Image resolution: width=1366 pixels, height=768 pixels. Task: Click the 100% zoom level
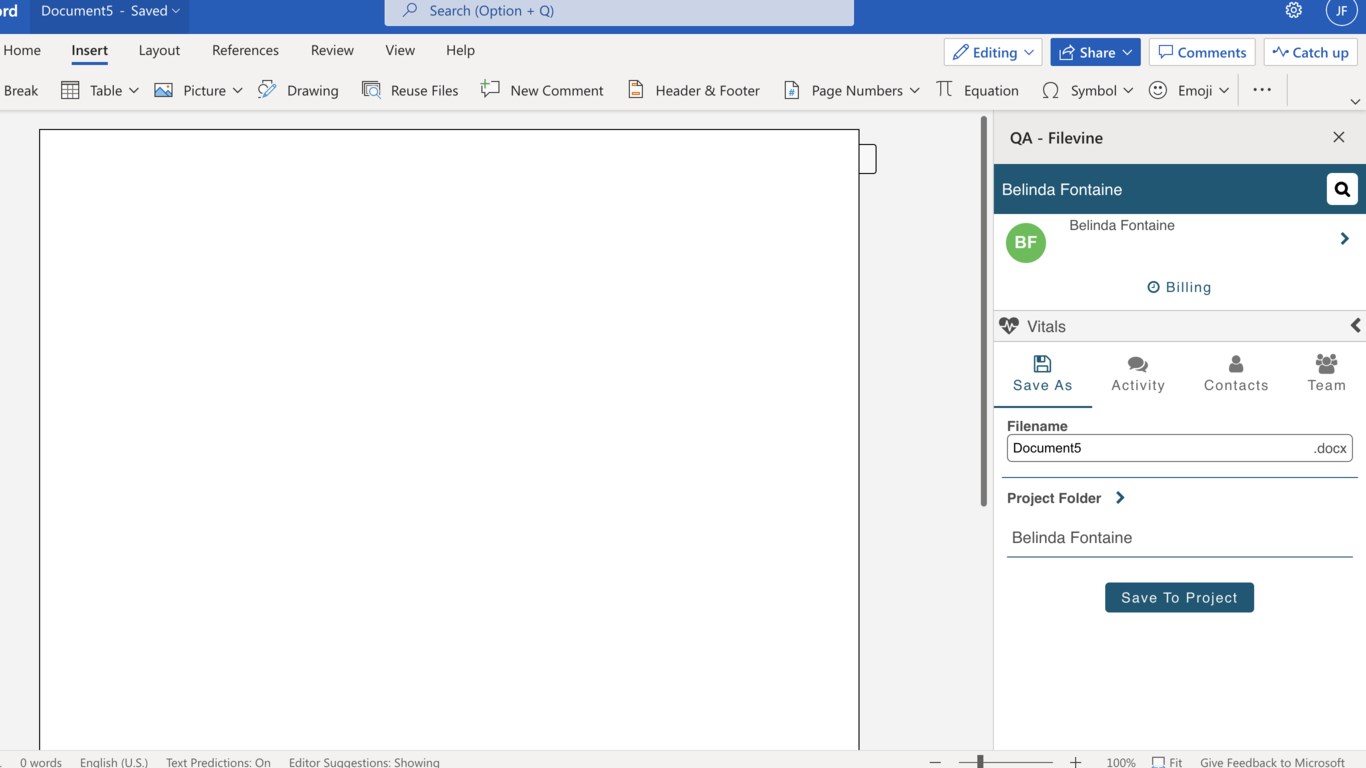pyautogui.click(x=1121, y=762)
